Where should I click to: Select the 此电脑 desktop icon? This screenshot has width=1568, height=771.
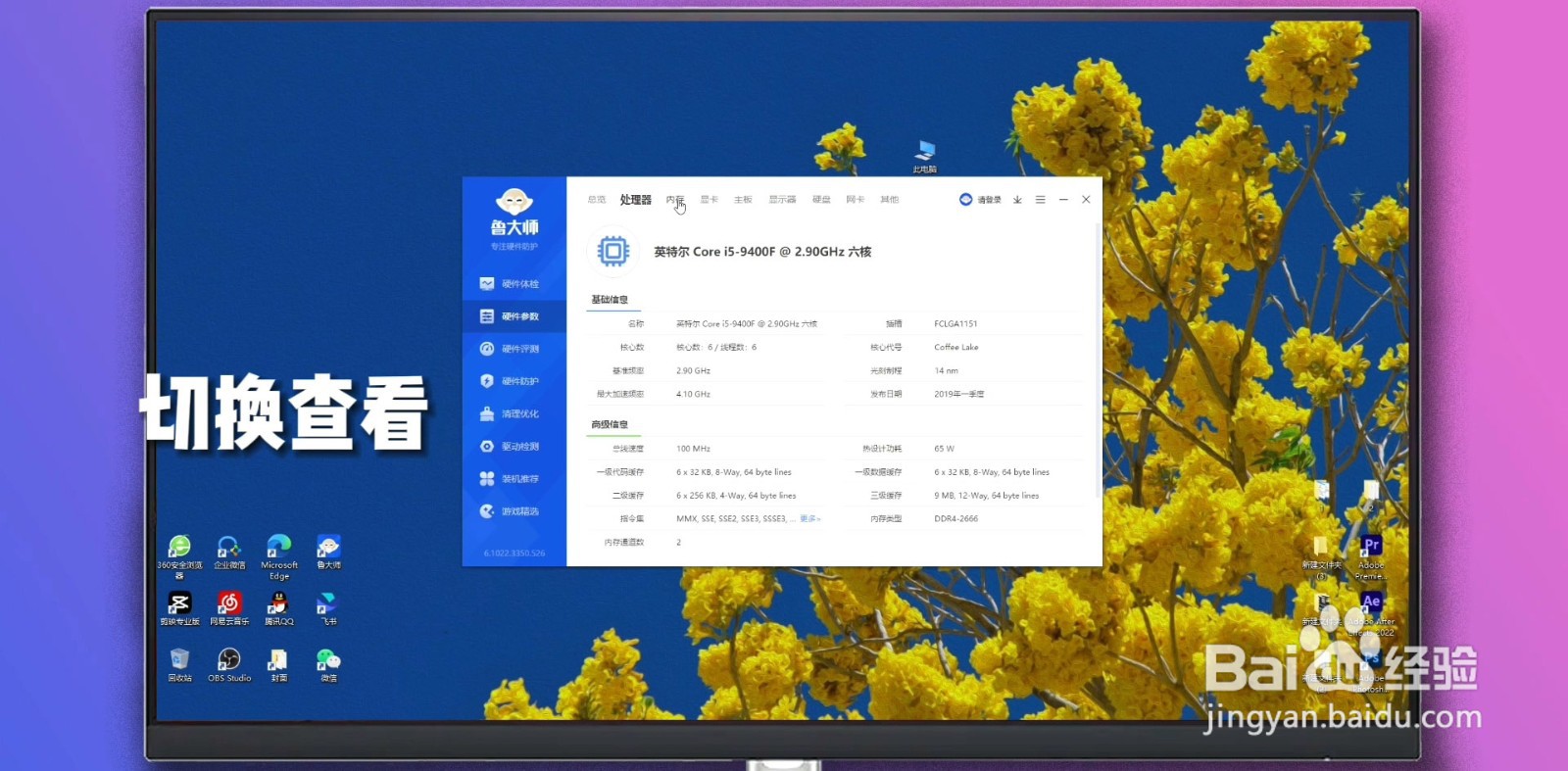924,156
